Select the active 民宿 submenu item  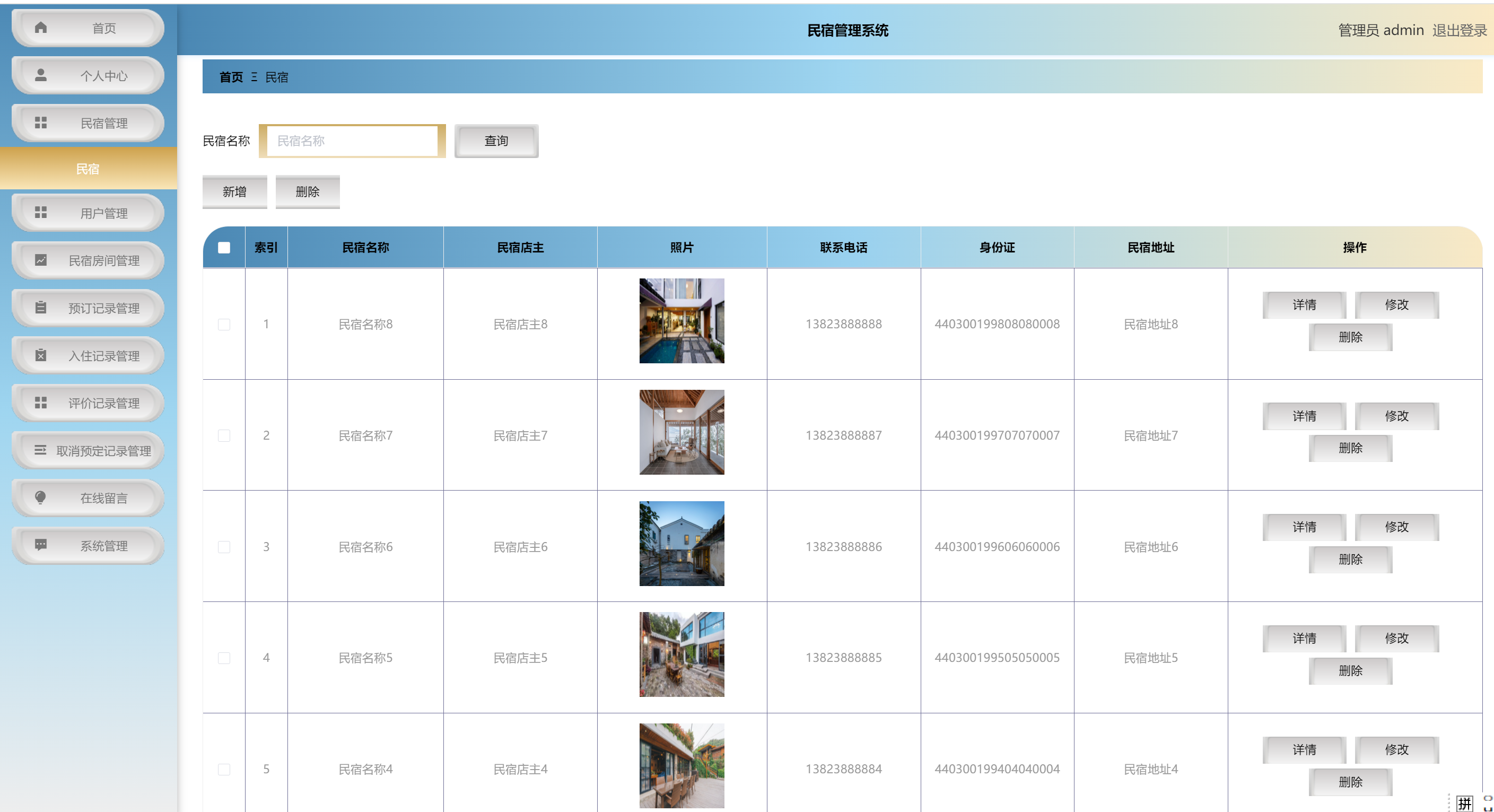pyautogui.click(x=88, y=169)
